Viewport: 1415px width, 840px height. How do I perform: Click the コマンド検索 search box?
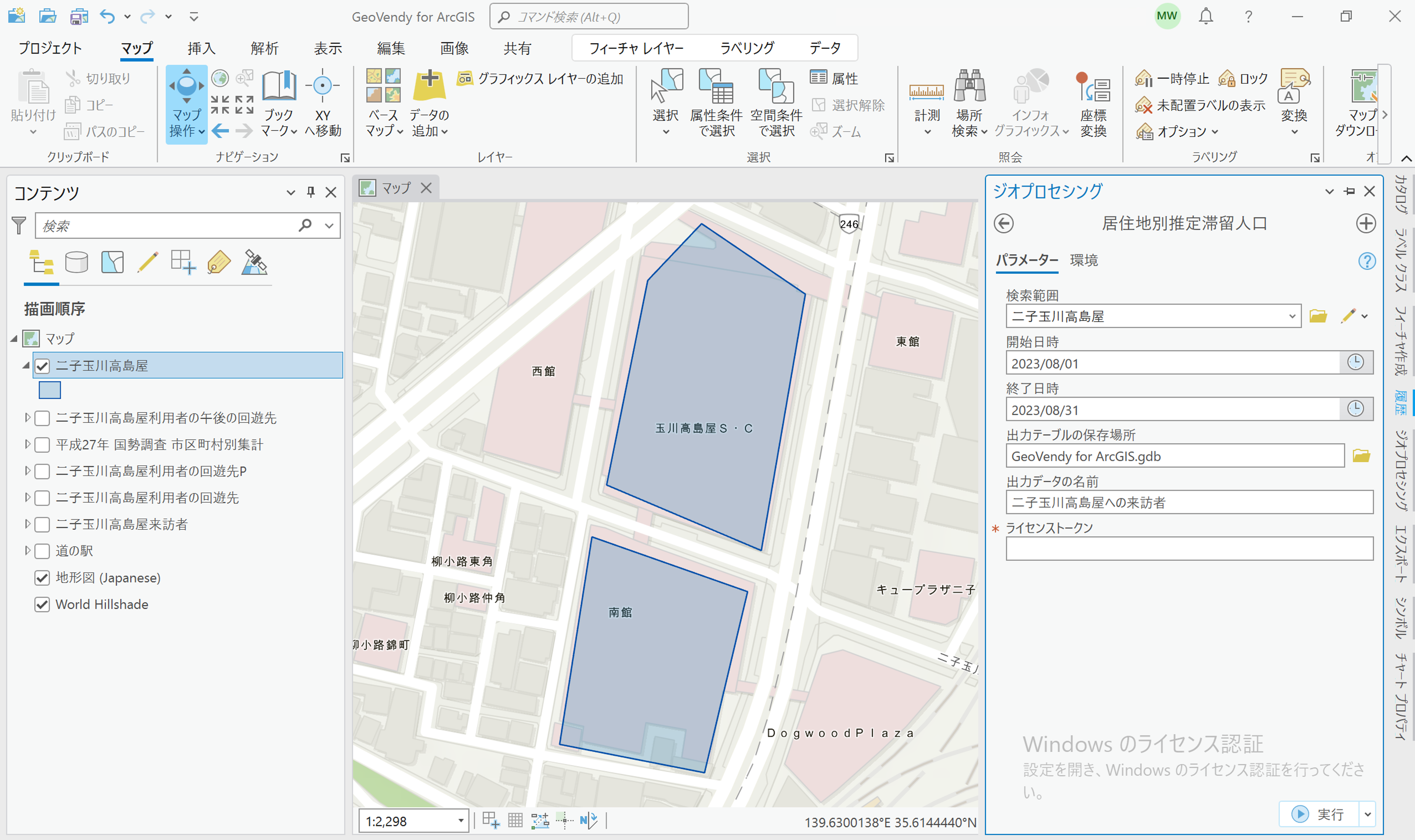pyautogui.click(x=589, y=16)
